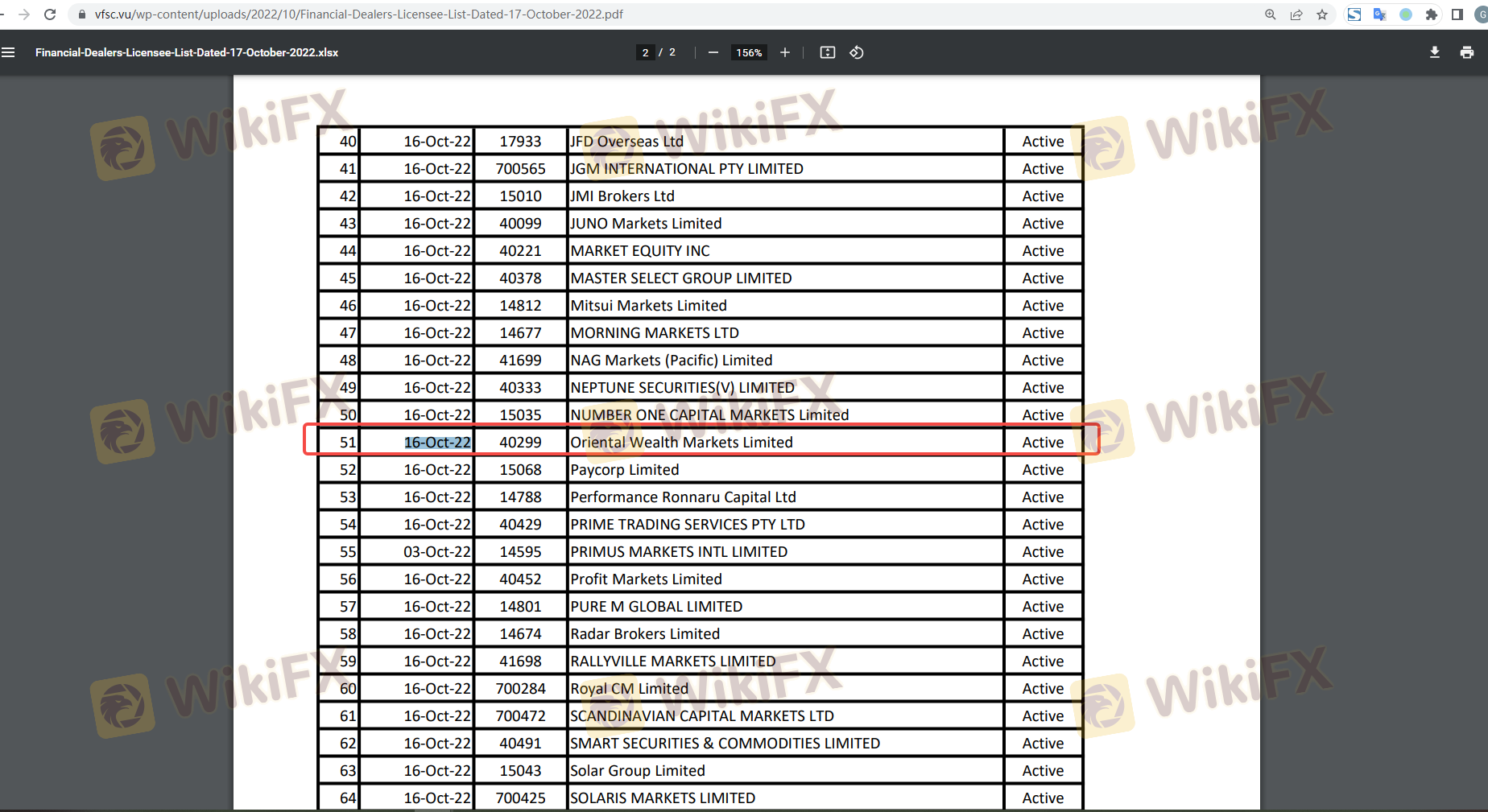1488x812 pixels.
Task: Rotate the document counterclockwise
Action: coord(857,52)
